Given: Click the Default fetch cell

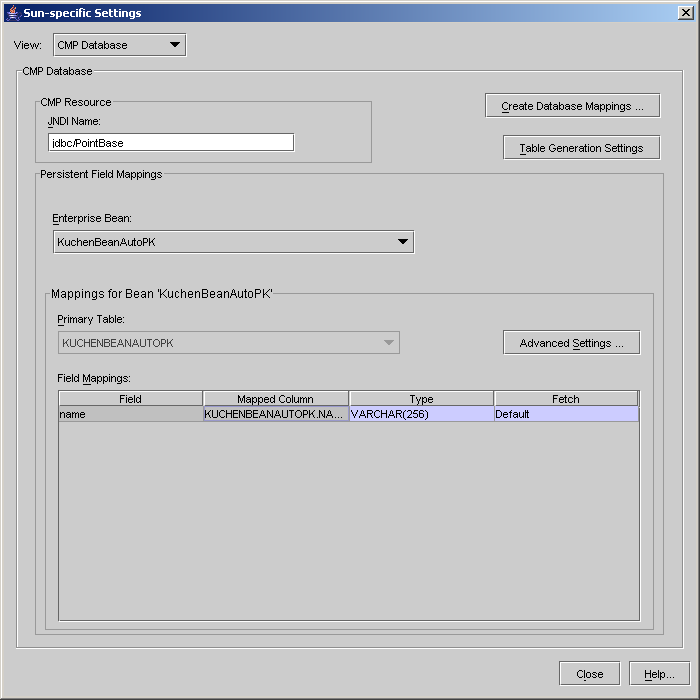Looking at the screenshot, I should (x=566, y=414).
